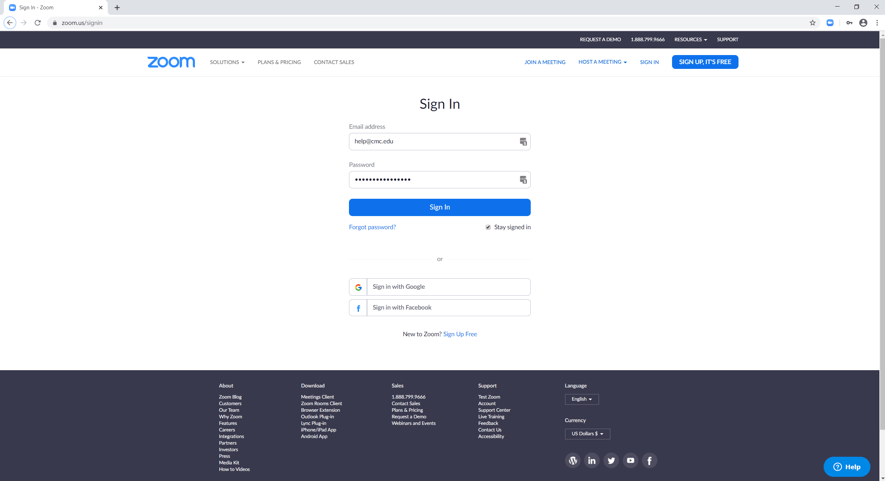Screen dimensions: 885x481
Task: Open Request a Demo in top bar
Action: [600, 40]
